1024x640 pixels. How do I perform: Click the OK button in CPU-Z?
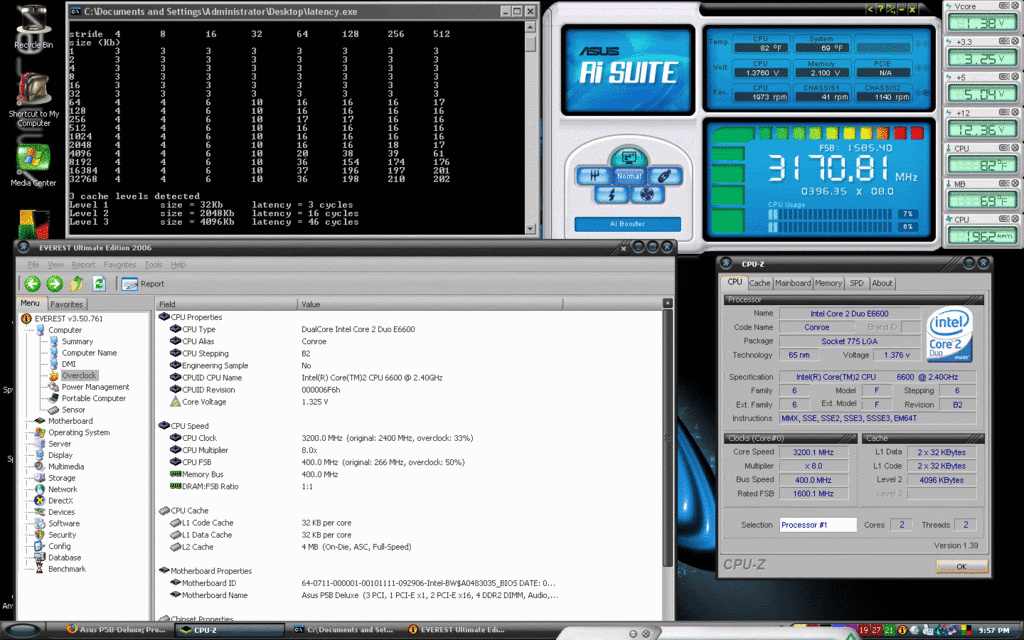961,566
